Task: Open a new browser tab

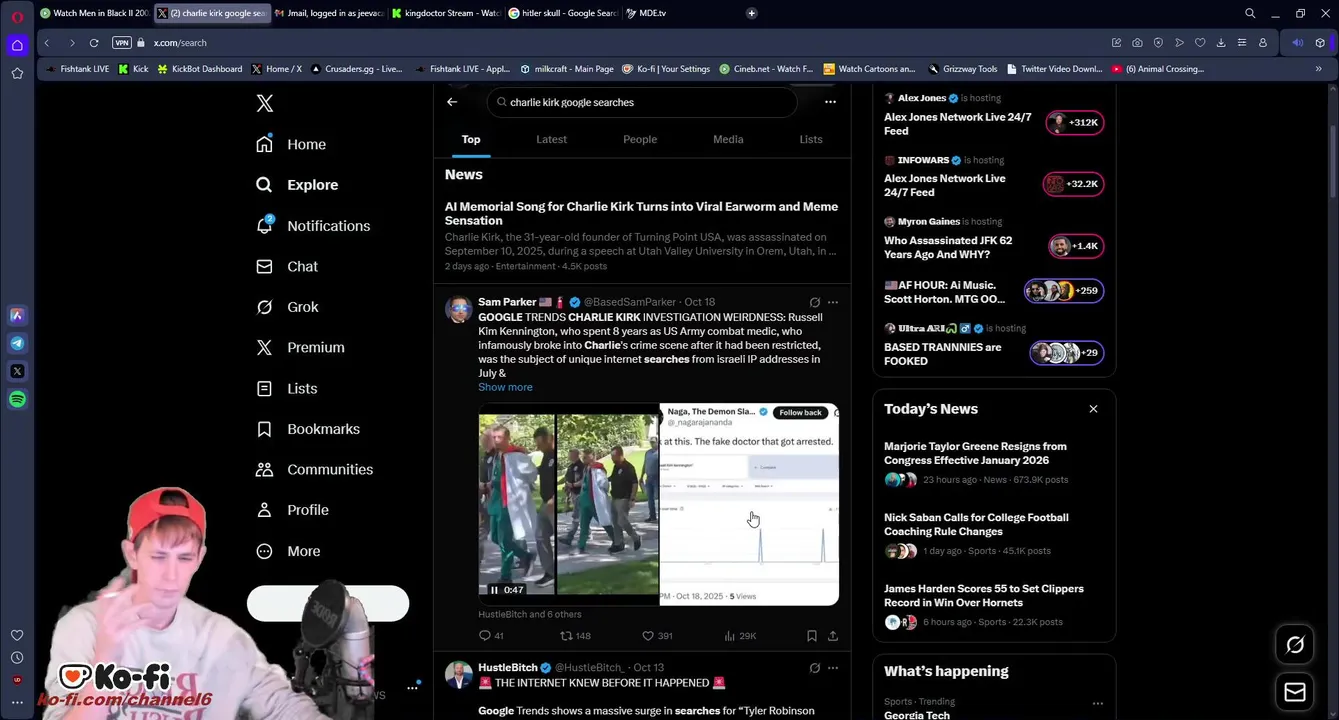Action: 751,13
